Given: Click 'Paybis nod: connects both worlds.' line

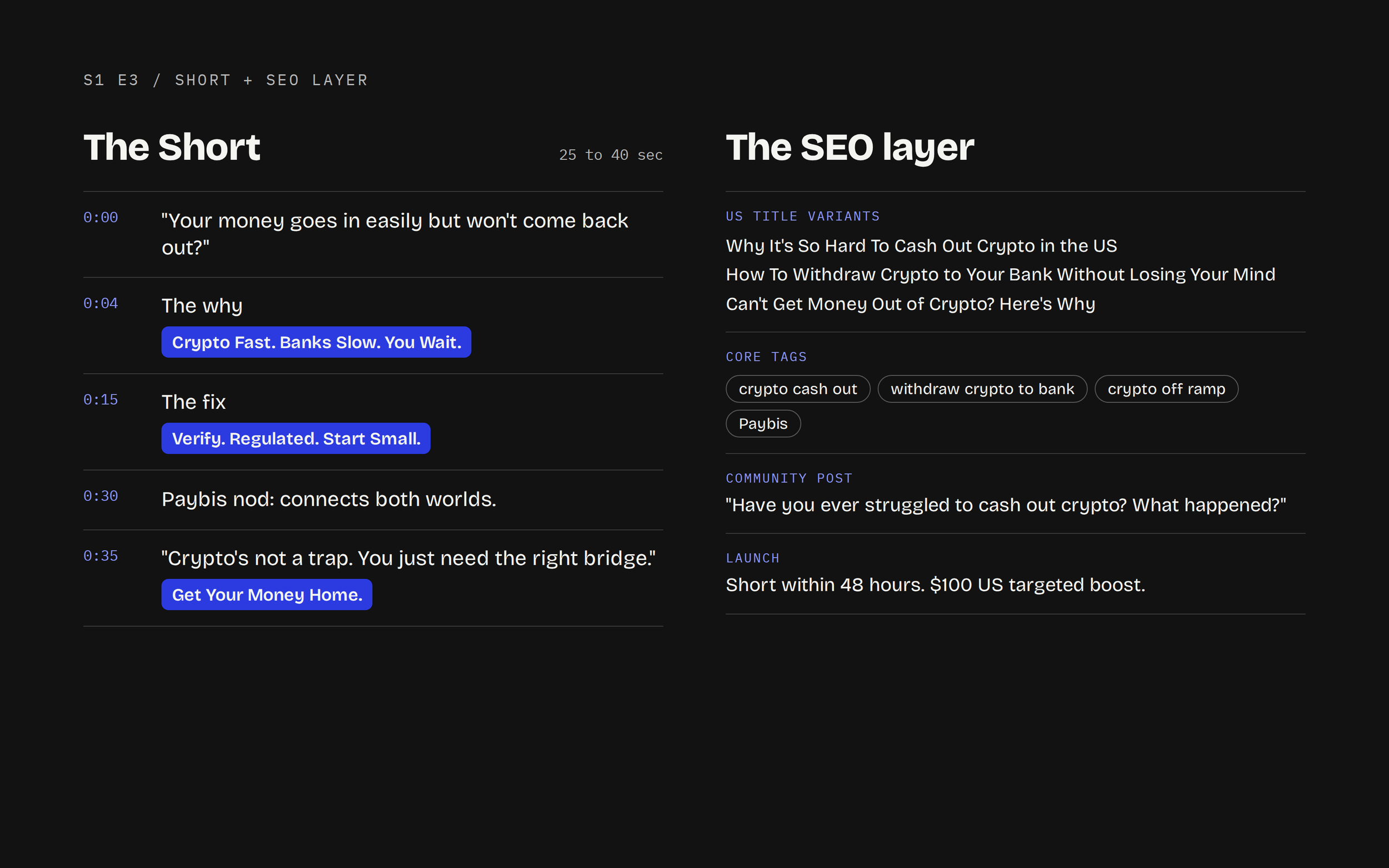Looking at the screenshot, I should pyautogui.click(x=329, y=499).
